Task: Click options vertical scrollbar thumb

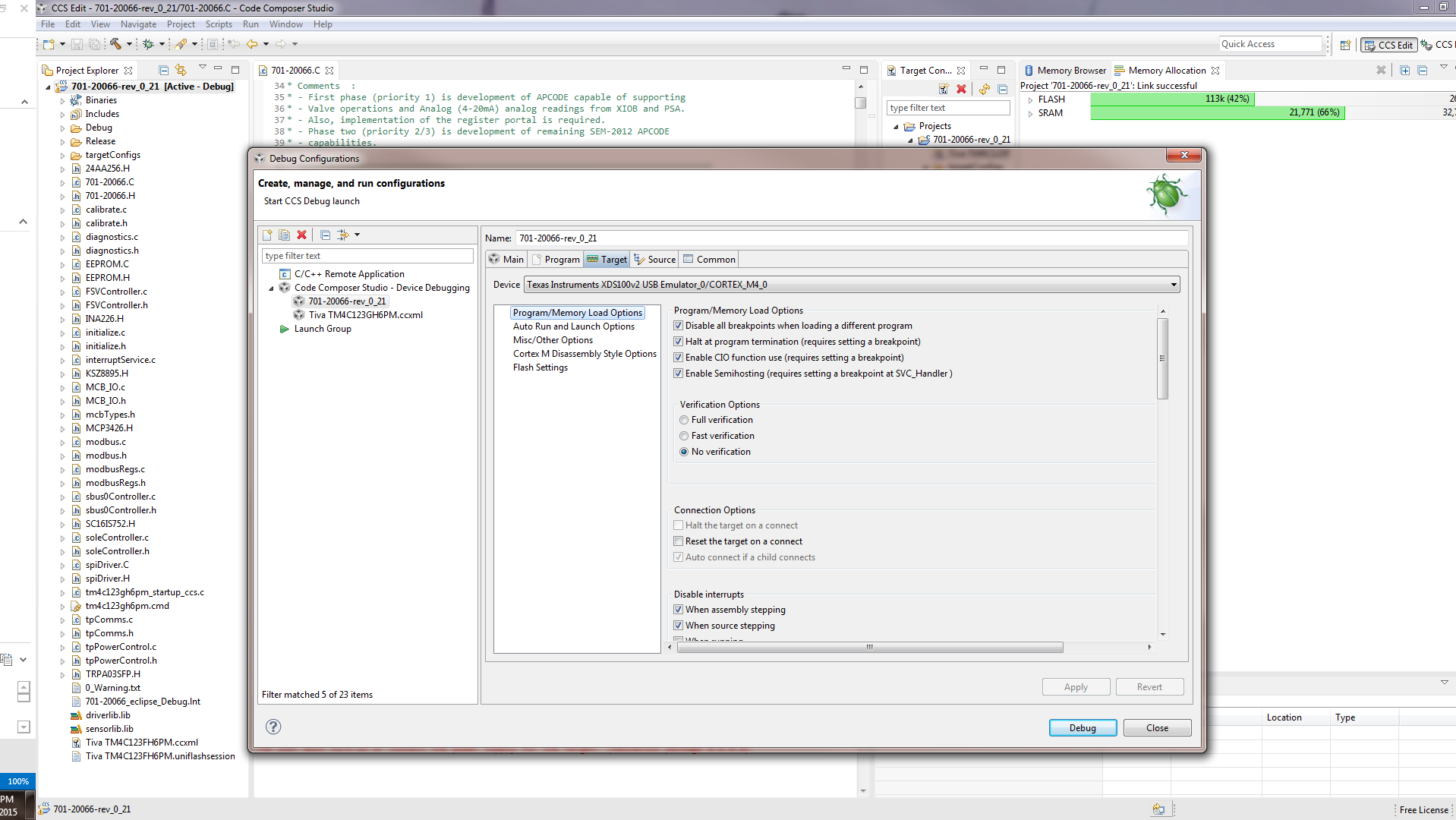Action: [1162, 358]
